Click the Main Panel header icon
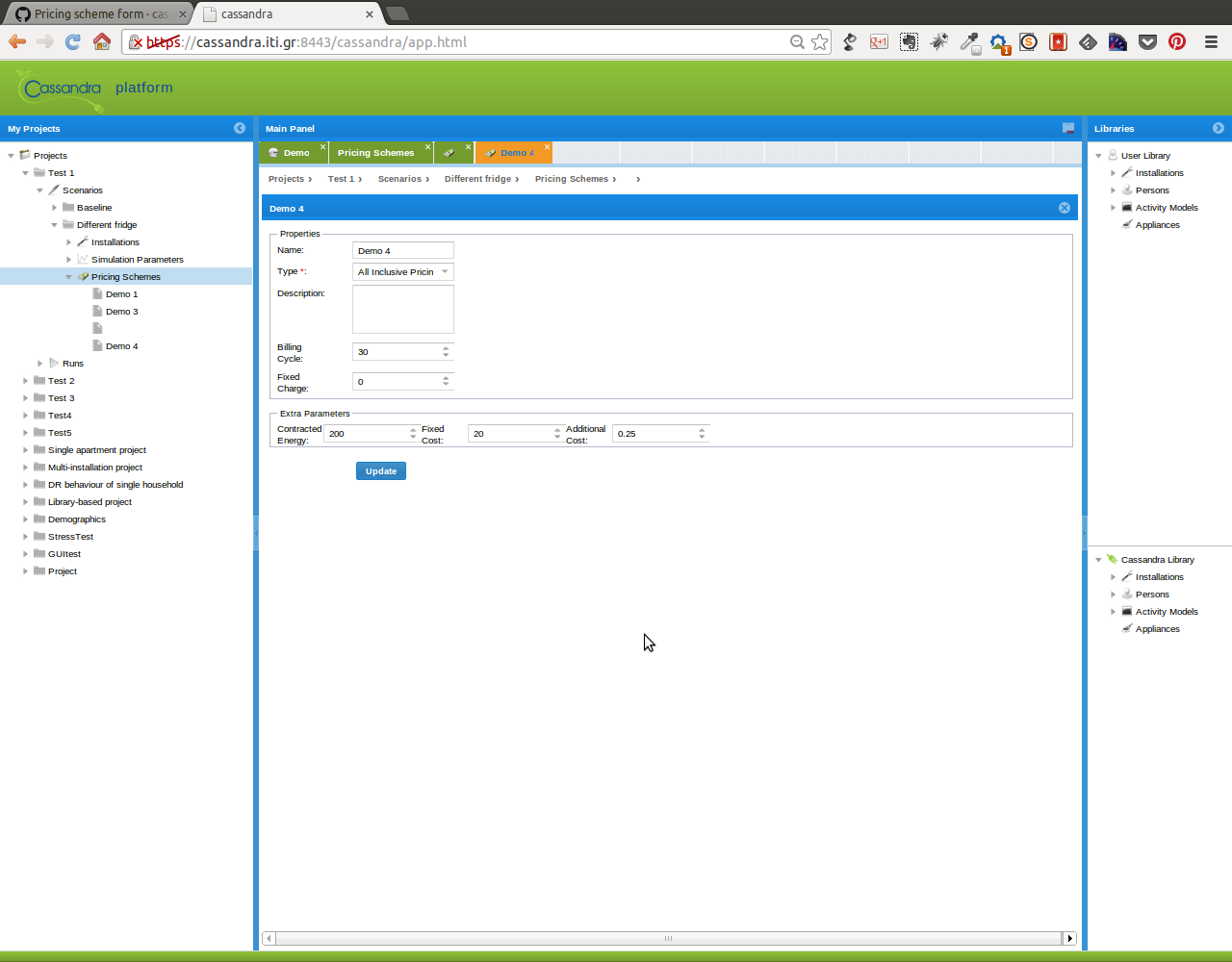The height and width of the screenshot is (962, 1232). coord(1068,128)
